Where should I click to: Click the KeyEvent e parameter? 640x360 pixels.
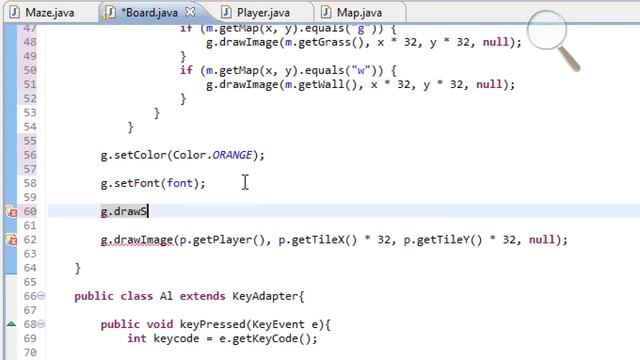click(x=284, y=324)
